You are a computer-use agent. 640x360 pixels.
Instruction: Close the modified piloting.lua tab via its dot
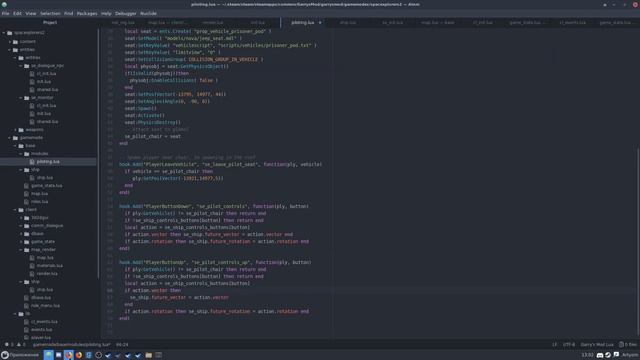pyautogui.click(x=320, y=22)
